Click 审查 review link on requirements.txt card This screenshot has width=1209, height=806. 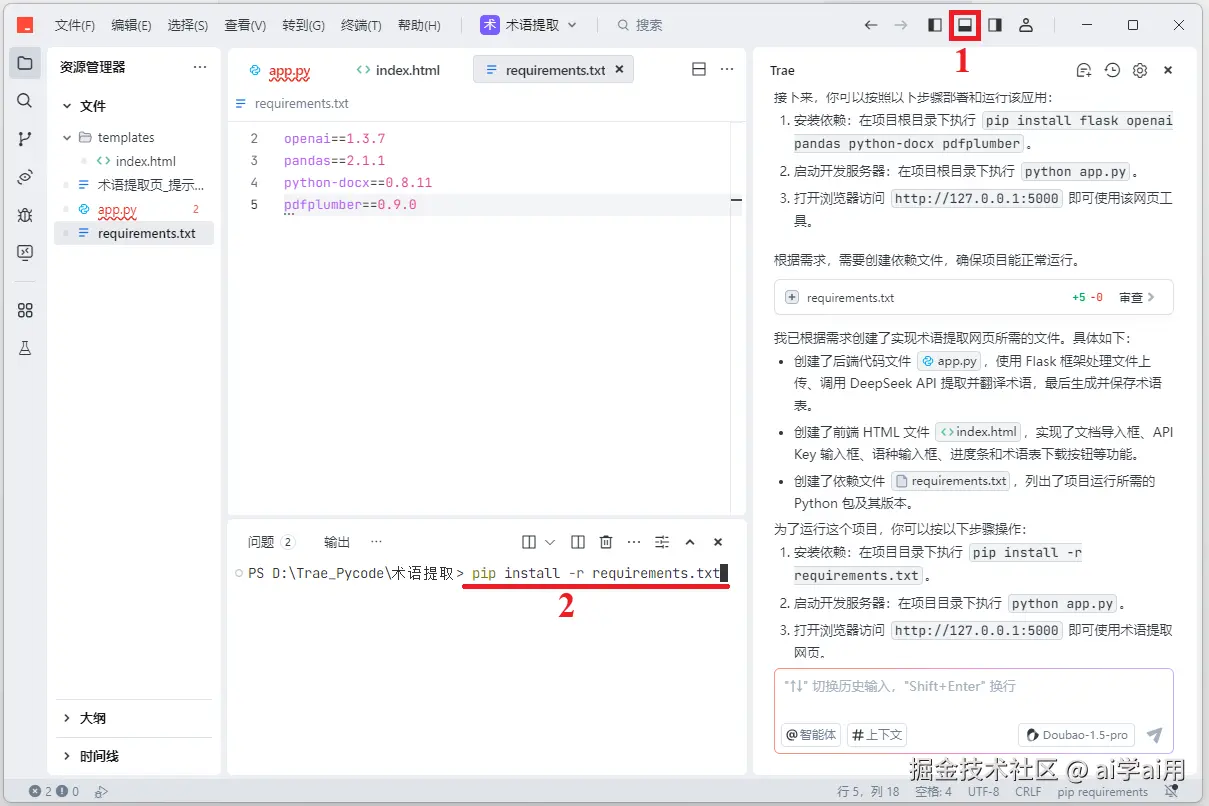click(1136, 297)
